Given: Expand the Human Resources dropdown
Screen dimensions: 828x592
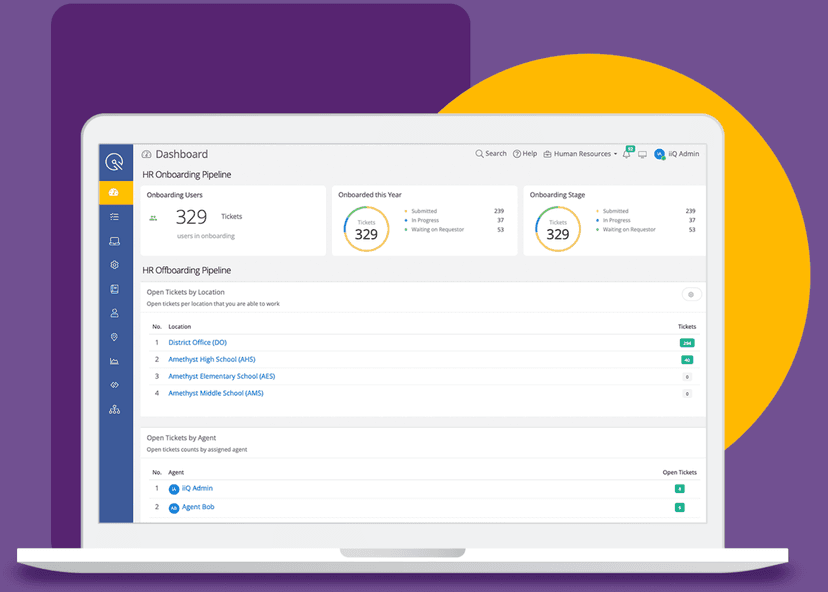Looking at the screenshot, I should click(580, 154).
